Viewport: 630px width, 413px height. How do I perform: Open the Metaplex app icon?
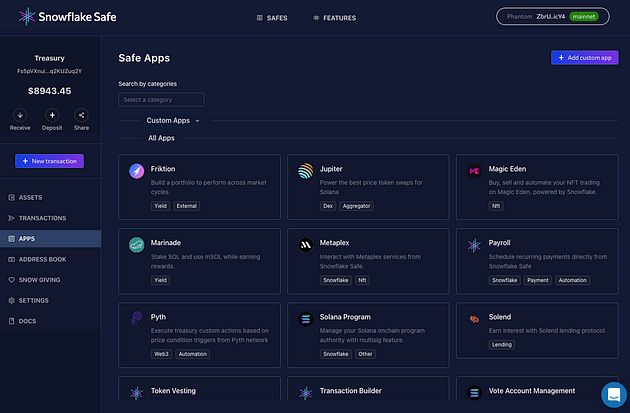(x=306, y=245)
